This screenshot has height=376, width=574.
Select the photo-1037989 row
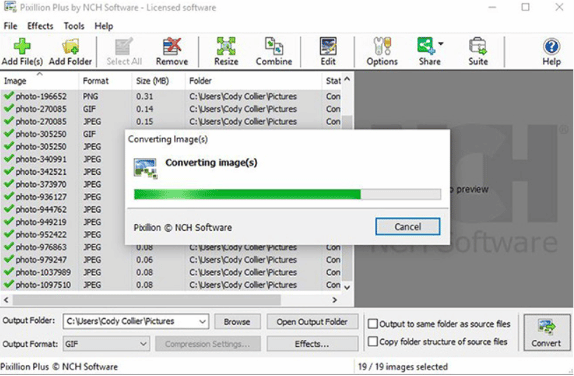coord(171,272)
